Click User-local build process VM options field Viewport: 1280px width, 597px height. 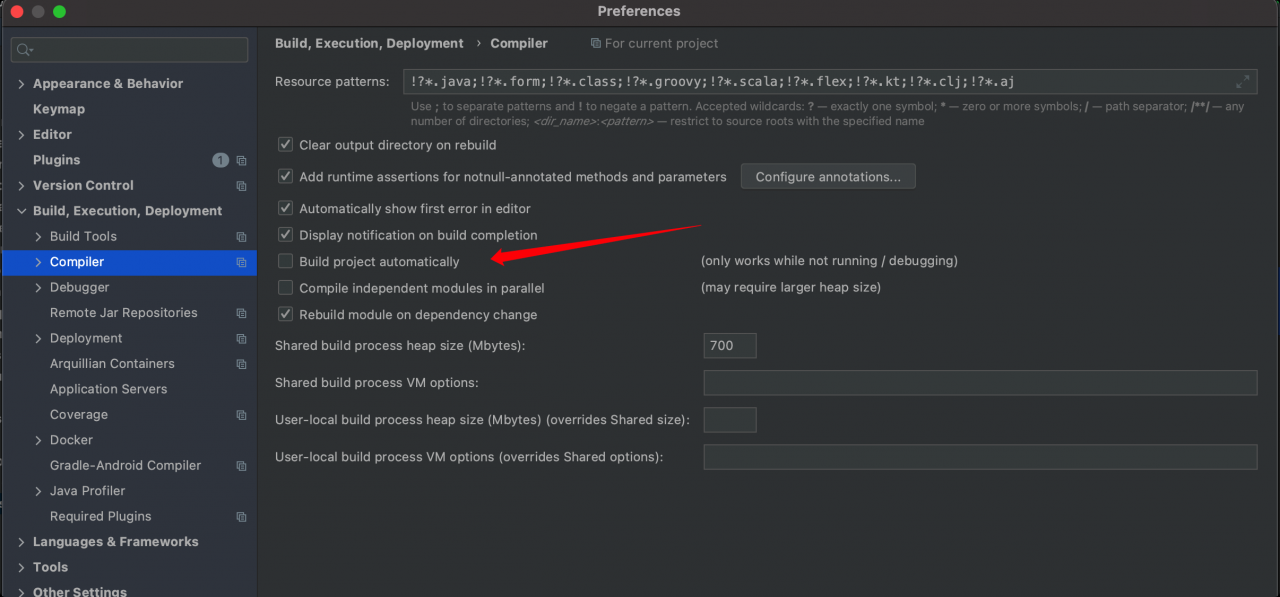(980, 457)
